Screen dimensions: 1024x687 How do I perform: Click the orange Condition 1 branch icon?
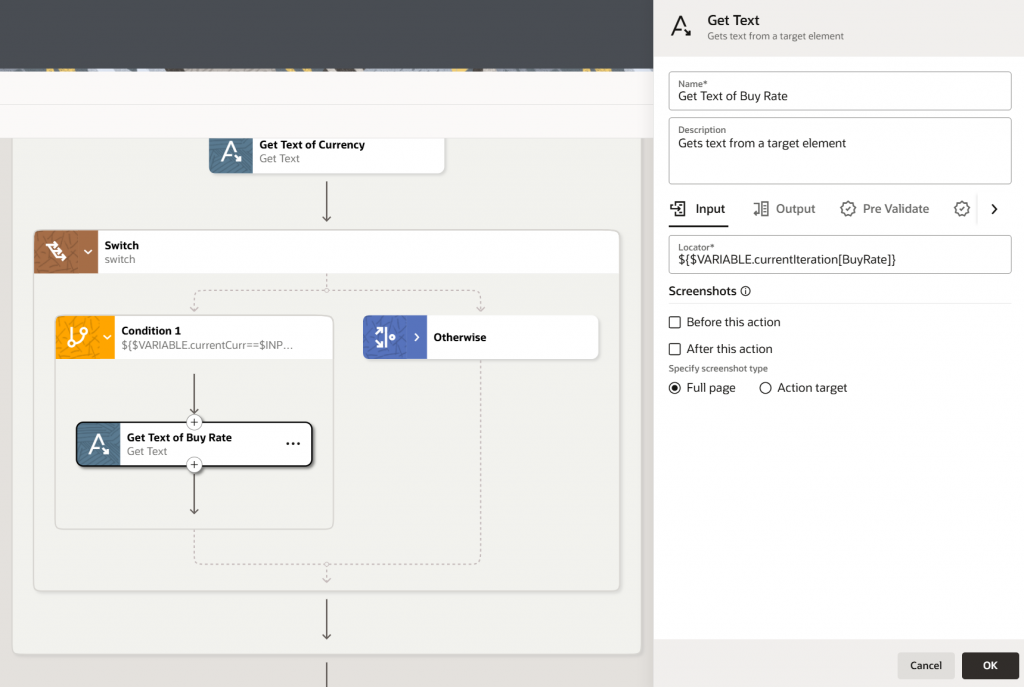coord(78,338)
